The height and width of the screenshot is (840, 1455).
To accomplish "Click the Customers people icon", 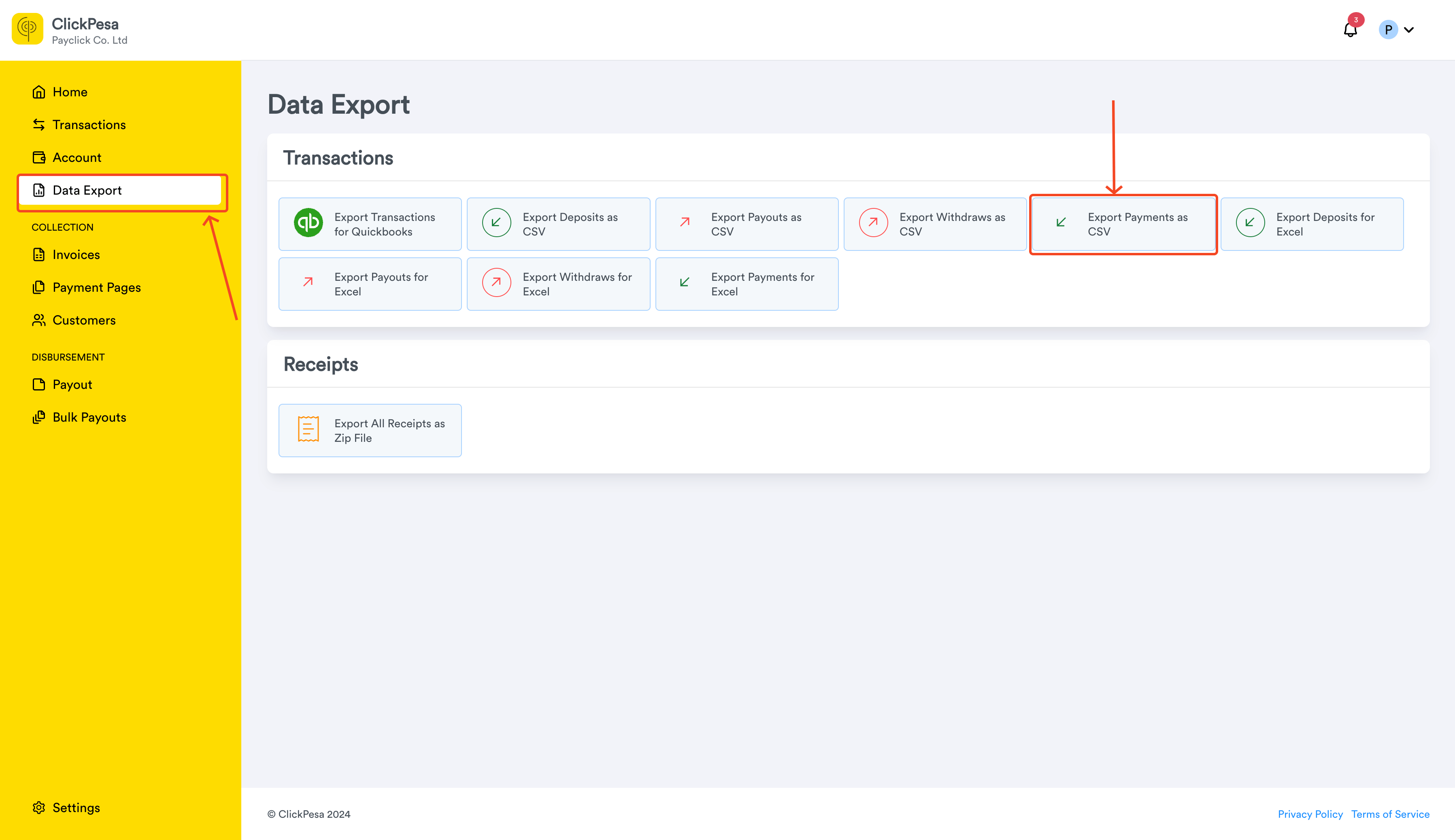I will (x=39, y=320).
